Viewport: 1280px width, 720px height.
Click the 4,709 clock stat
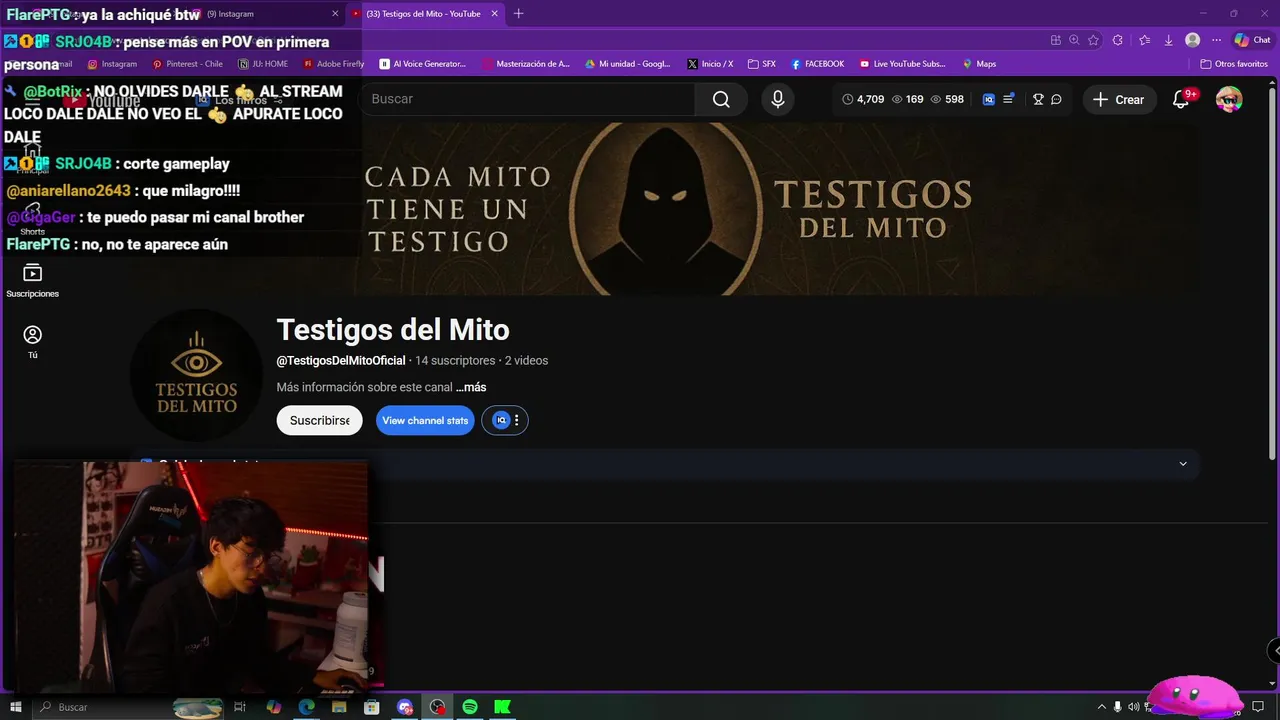[x=863, y=99]
